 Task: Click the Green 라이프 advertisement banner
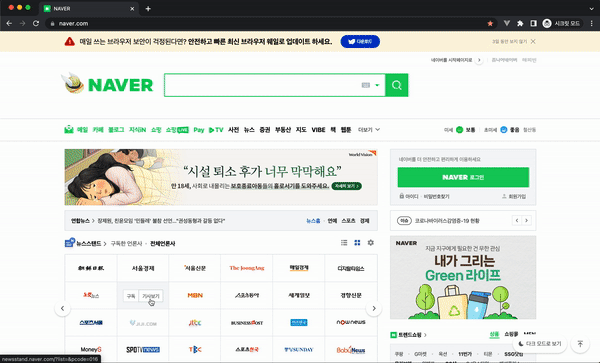tap(463, 277)
